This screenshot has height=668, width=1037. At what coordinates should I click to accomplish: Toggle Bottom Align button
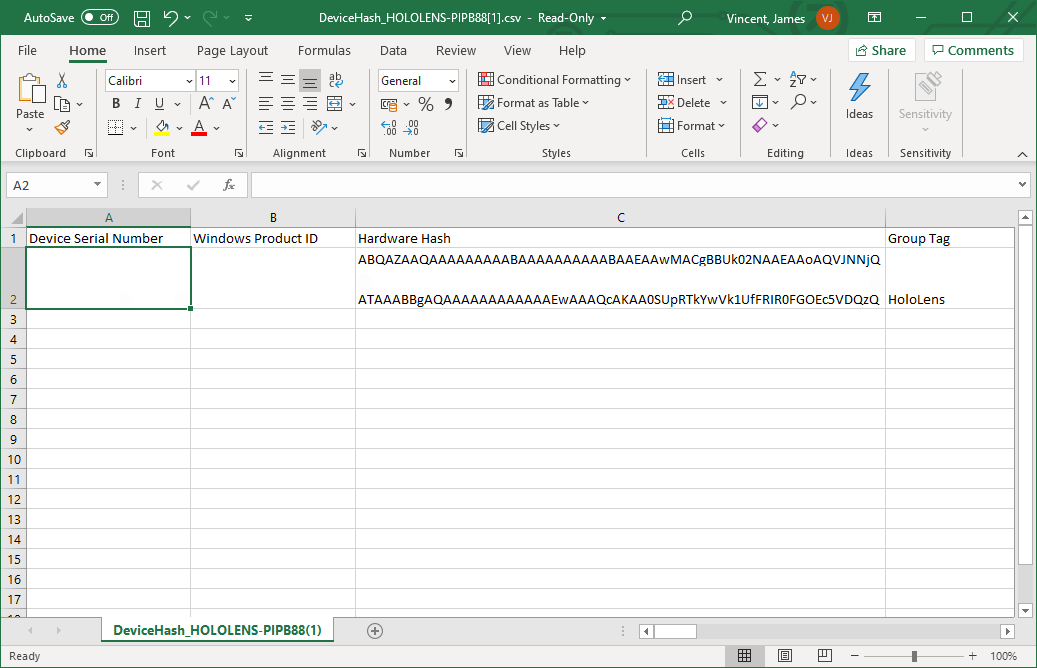[x=310, y=80]
